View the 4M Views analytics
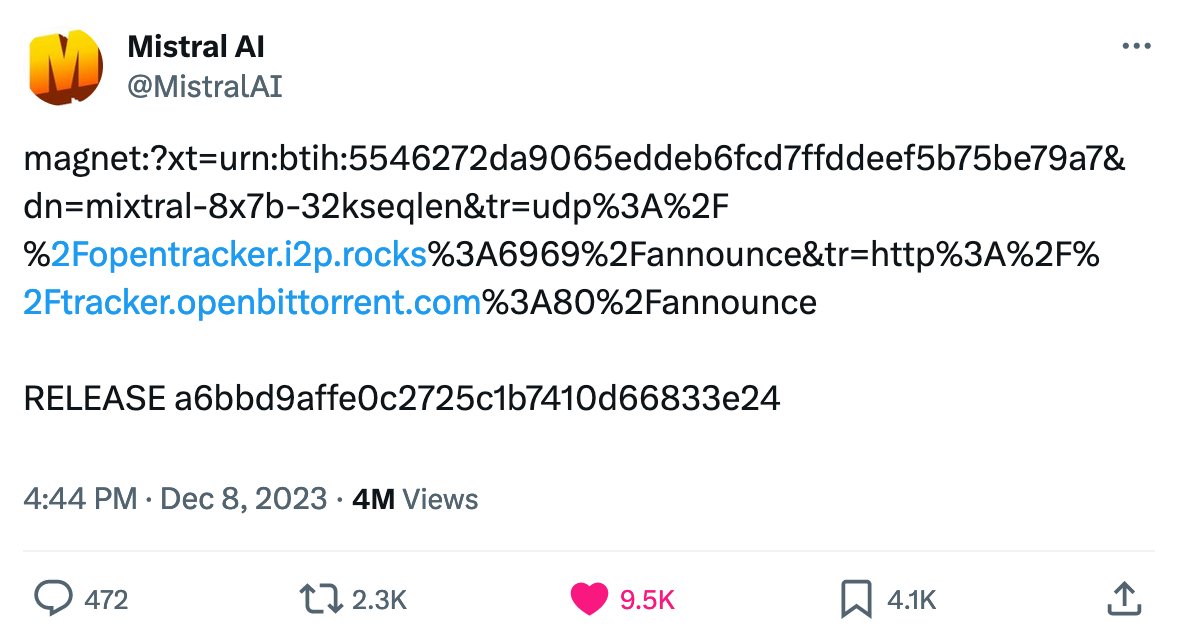Image resolution: width=1182 pixels, height=632 pixels. 416,499
